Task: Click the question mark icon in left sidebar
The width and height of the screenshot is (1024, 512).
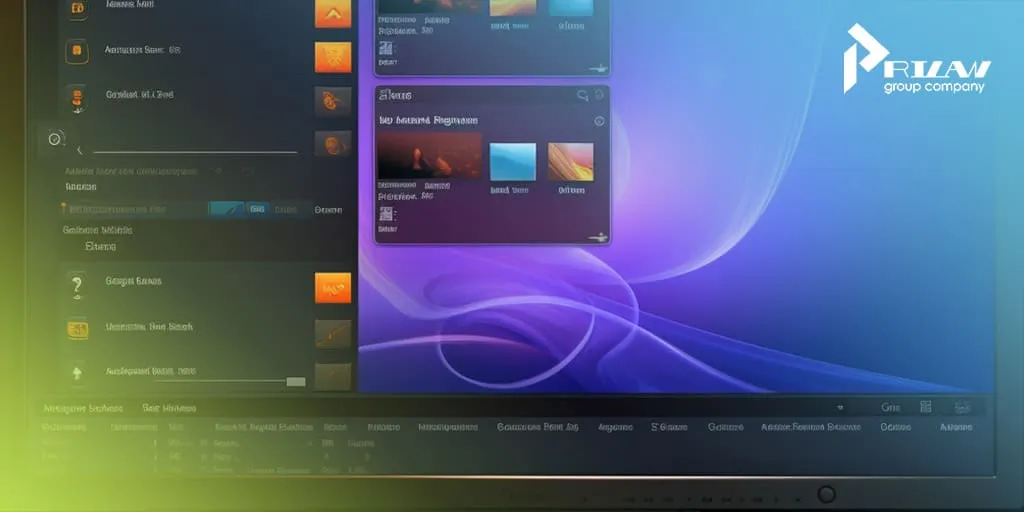Action: point(77,287)
